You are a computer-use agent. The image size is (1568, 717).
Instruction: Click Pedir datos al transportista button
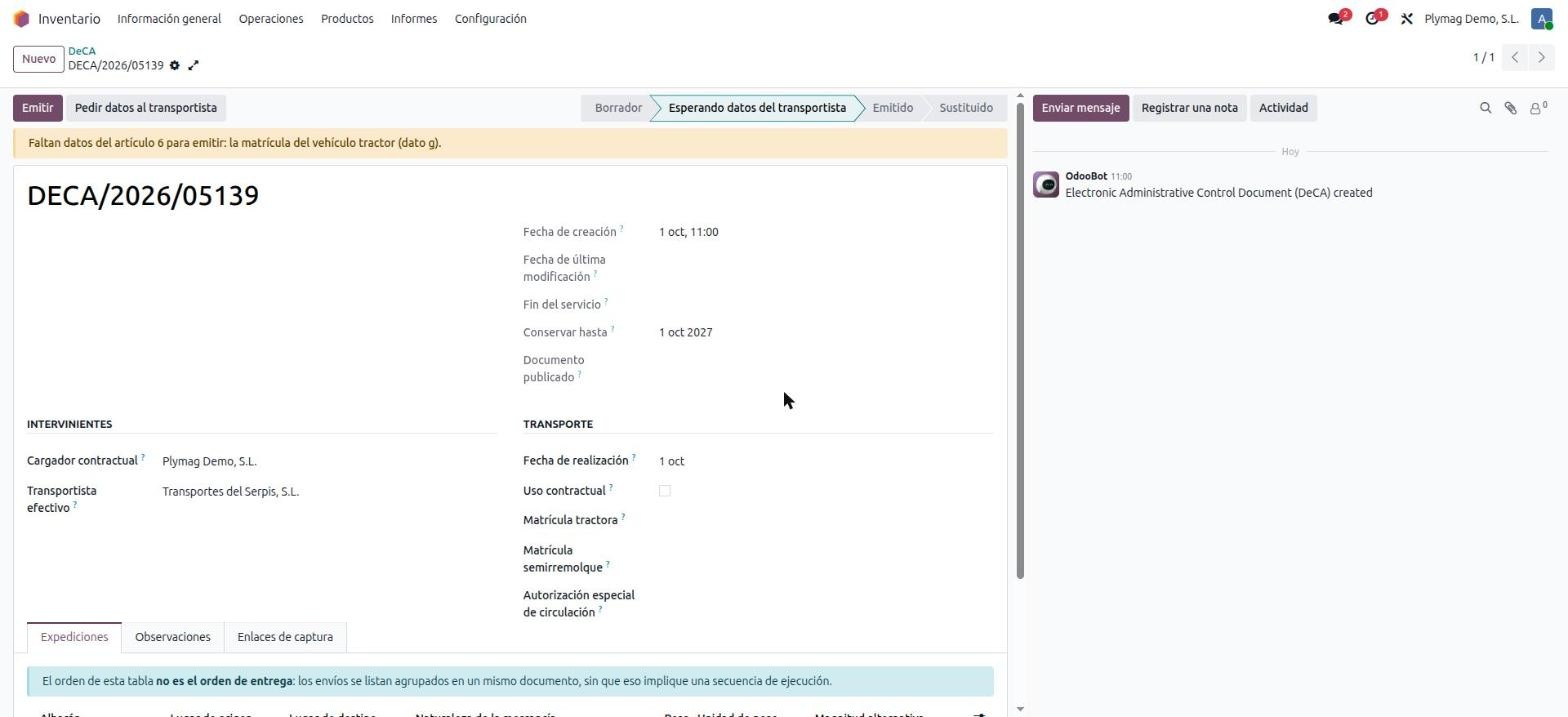[x=146, y=108]
